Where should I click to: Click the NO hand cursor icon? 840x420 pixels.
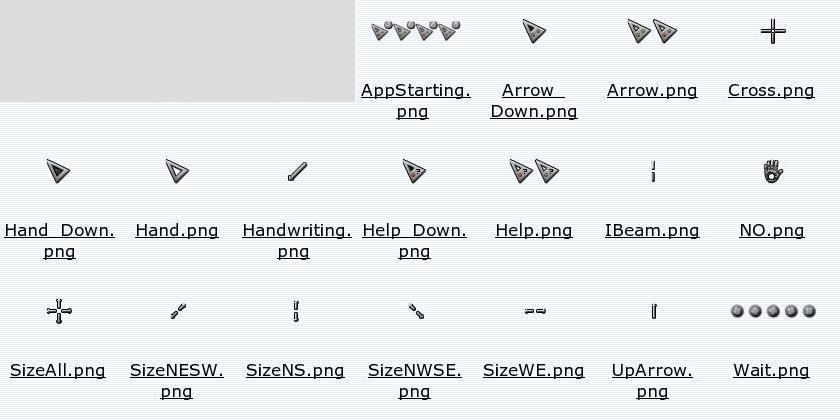773,171
